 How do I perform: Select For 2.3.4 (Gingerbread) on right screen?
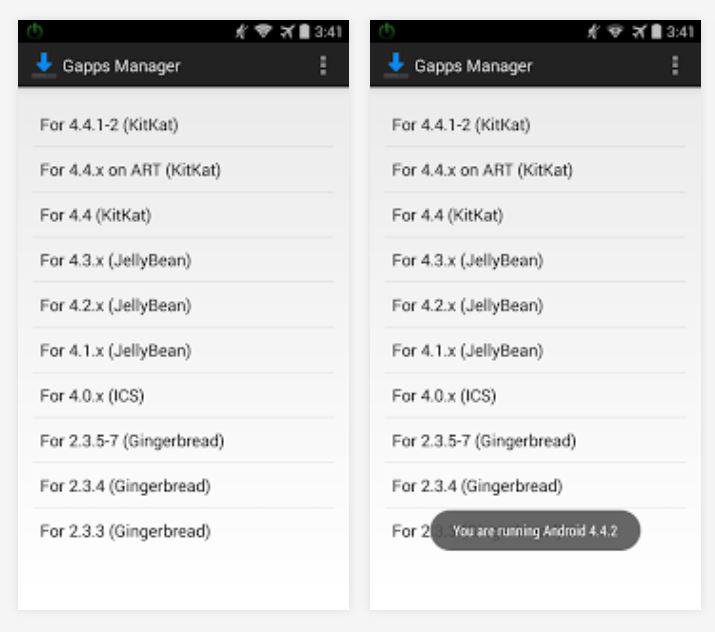pos(535,486)
